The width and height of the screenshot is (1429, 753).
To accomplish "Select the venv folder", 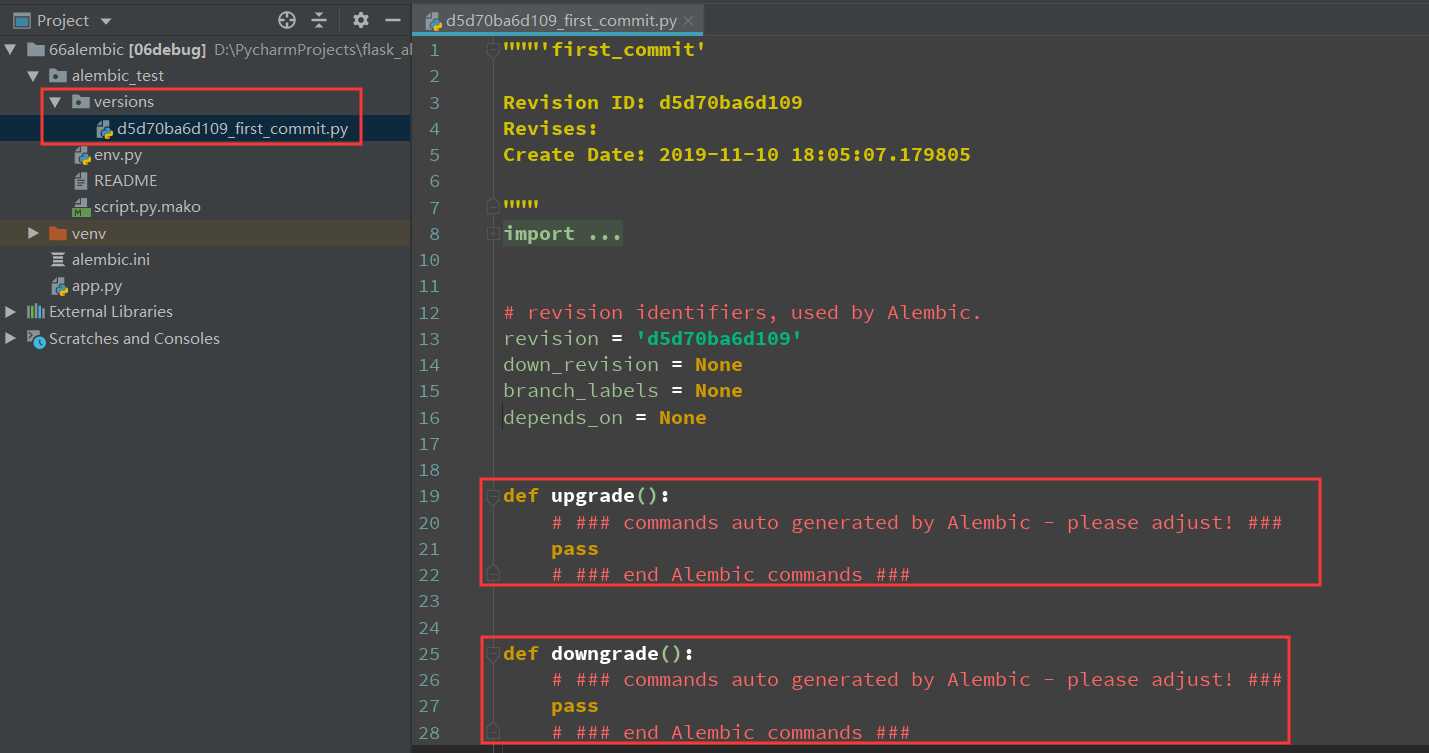I will pos(89,233).
